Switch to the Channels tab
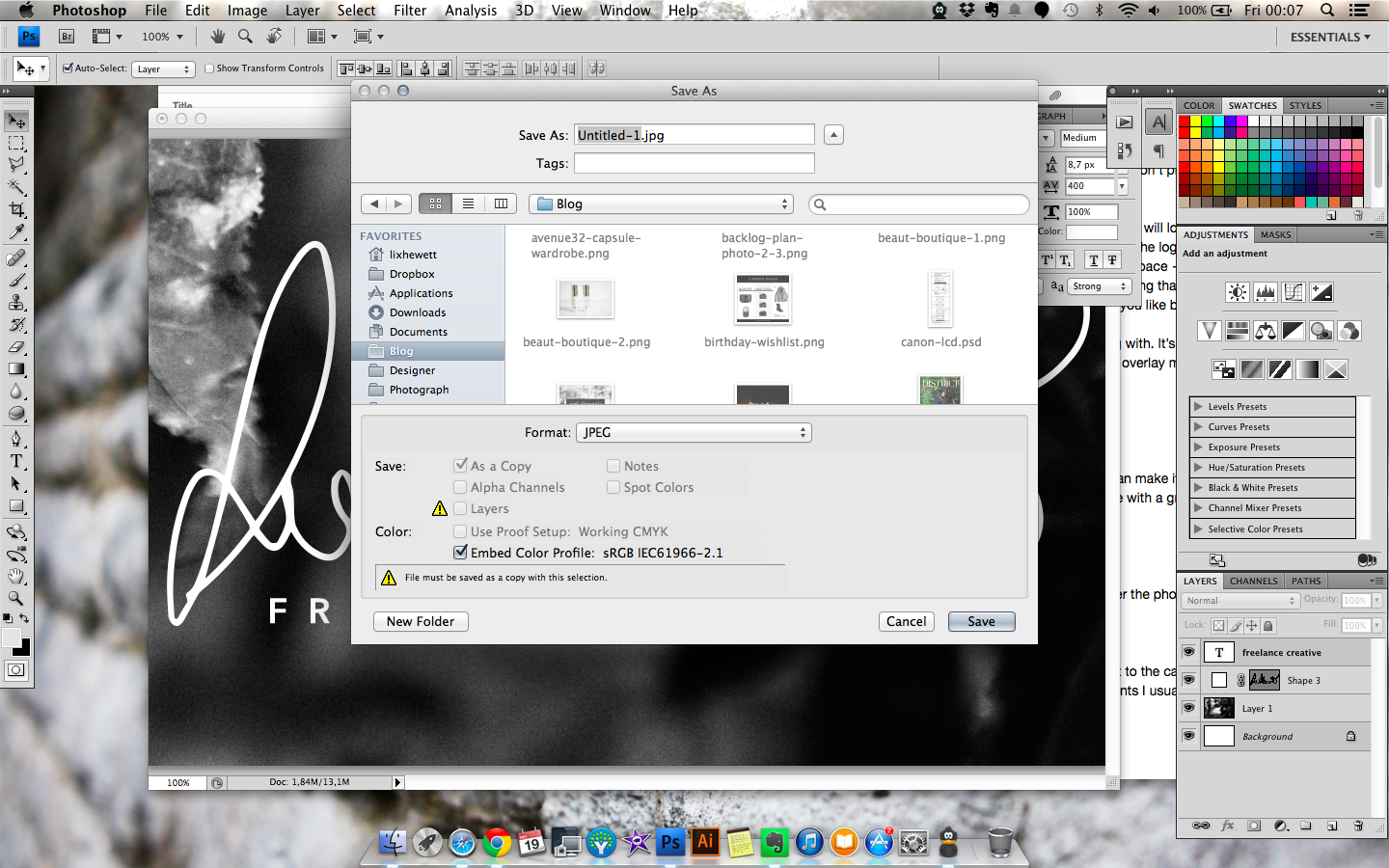This screenshot has height=868, width=1389. coord(1253,581)
